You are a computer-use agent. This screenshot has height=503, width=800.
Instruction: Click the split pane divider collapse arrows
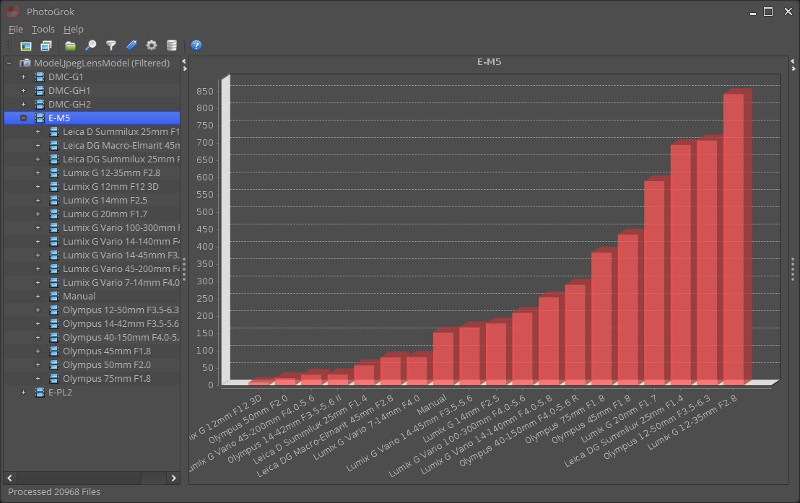184,66
